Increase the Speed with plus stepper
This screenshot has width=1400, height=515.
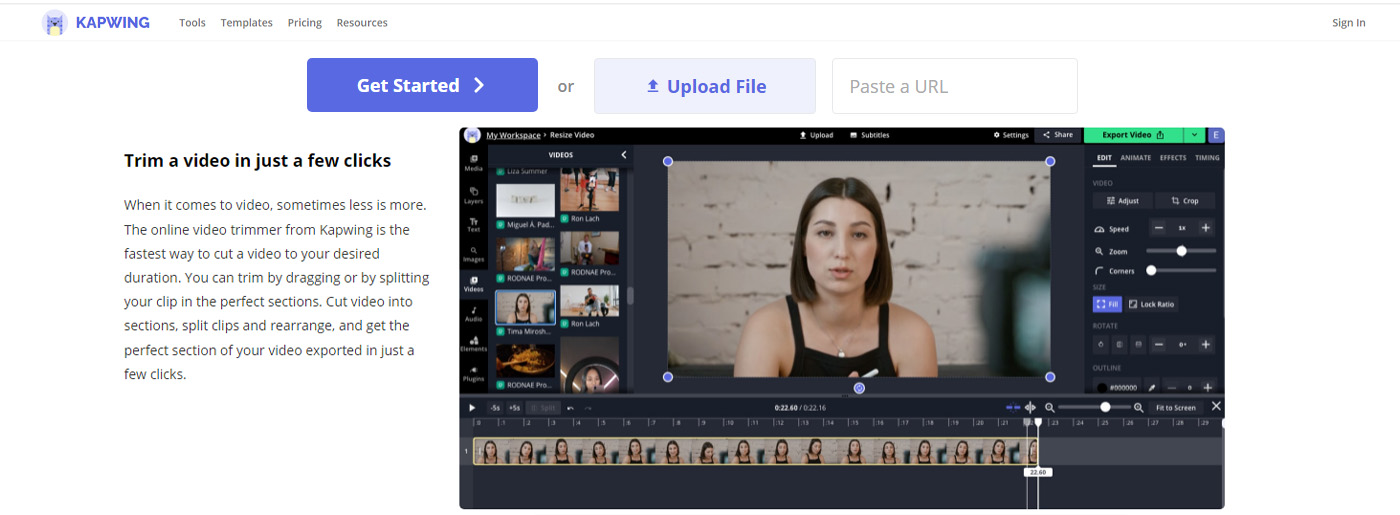pos(1206,228)
